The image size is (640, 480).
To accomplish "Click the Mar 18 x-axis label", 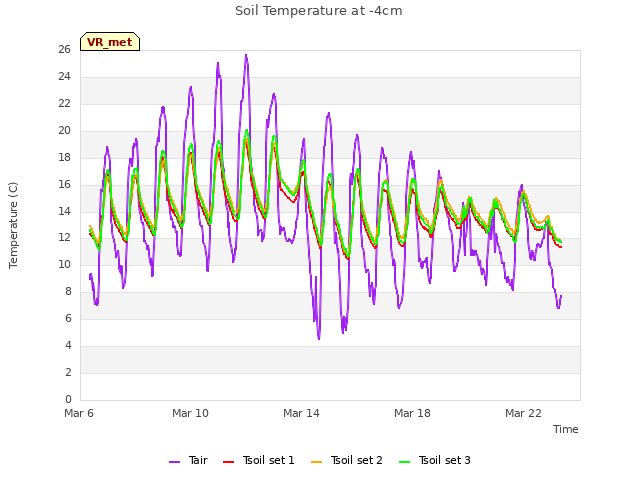I will [412, 413].
